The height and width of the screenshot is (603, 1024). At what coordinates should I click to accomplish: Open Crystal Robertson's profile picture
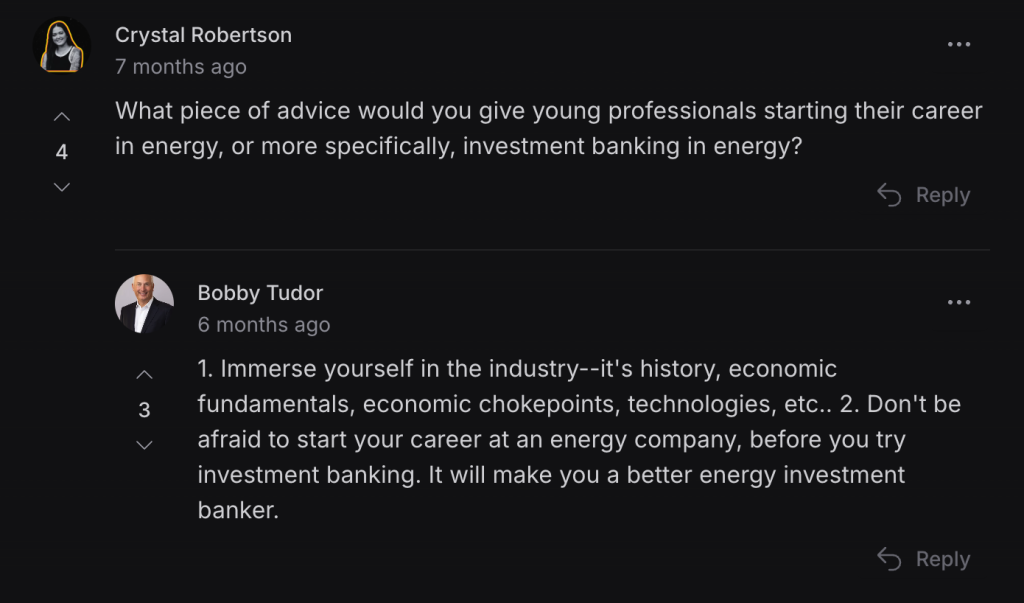[62, 46]
